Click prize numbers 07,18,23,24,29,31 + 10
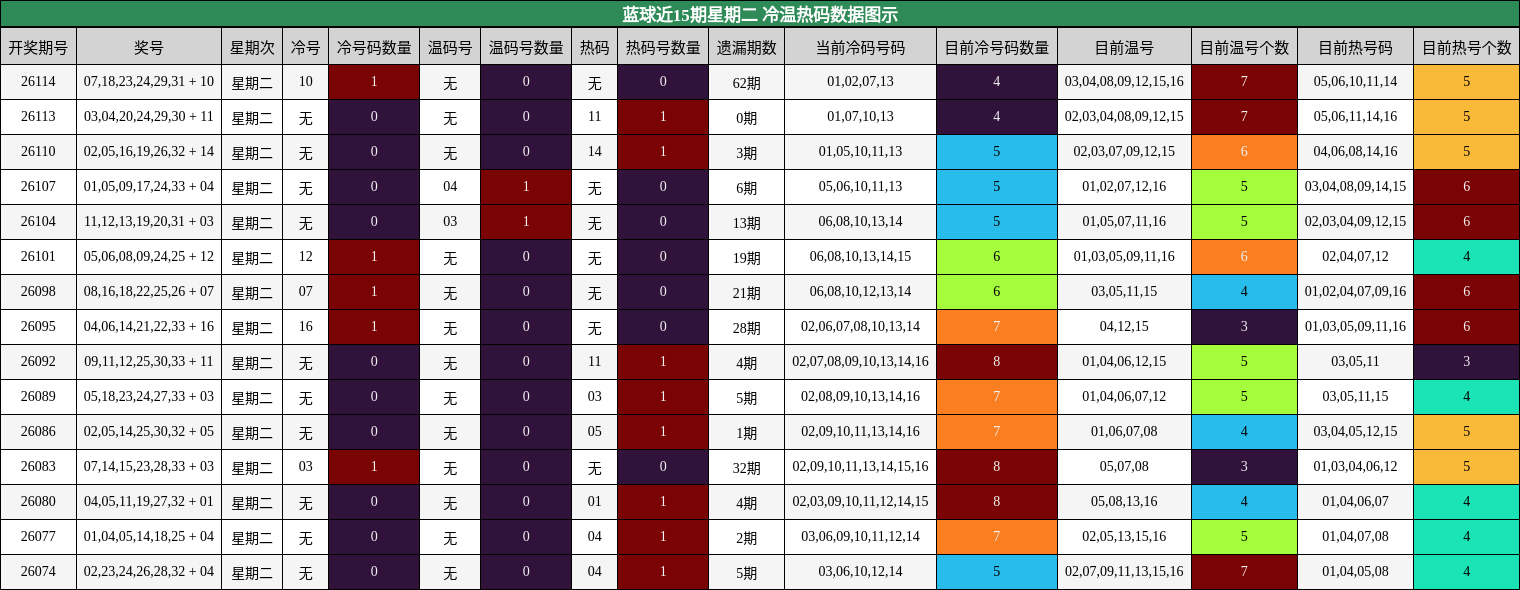1520x590 pixels. click(x=149, y=82)
